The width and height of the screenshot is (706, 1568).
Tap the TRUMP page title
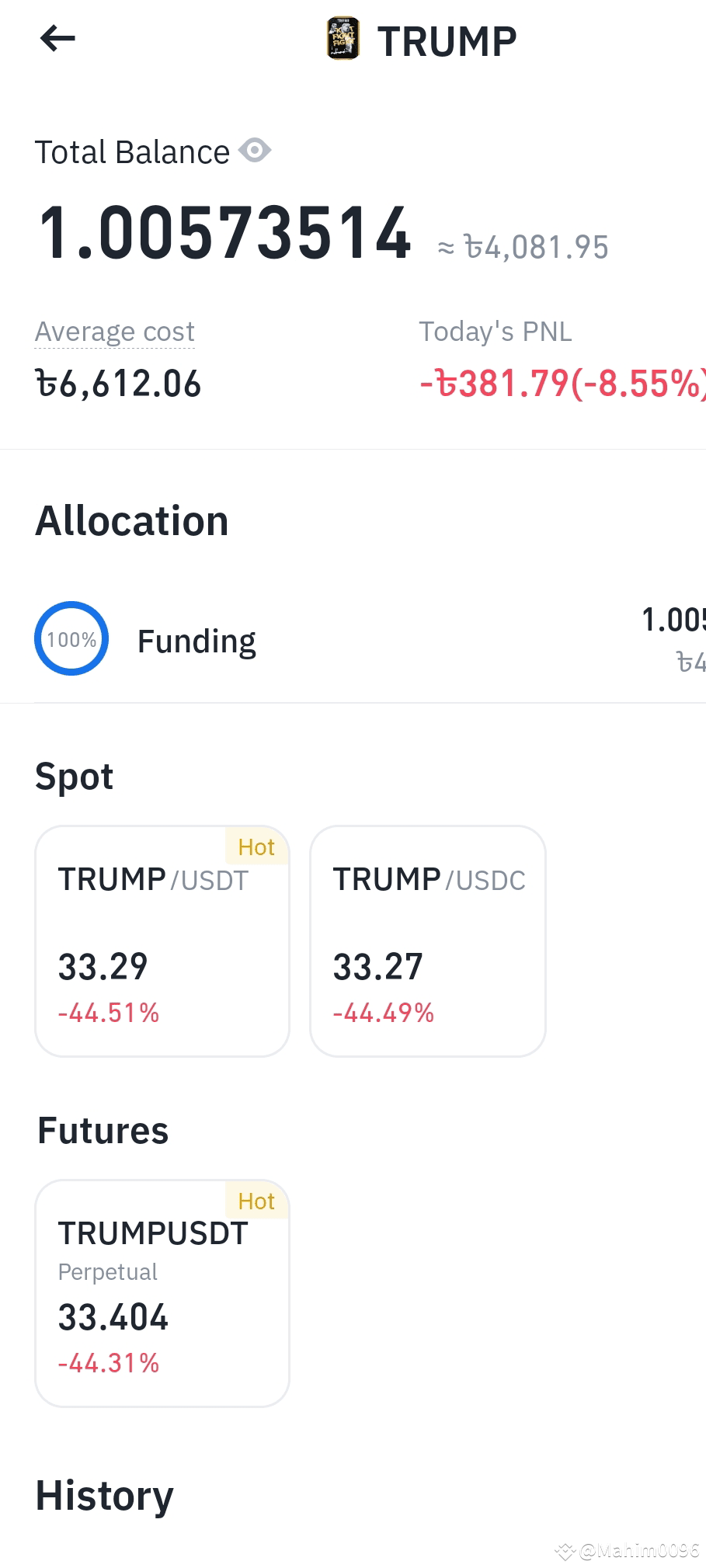[447, 41]
